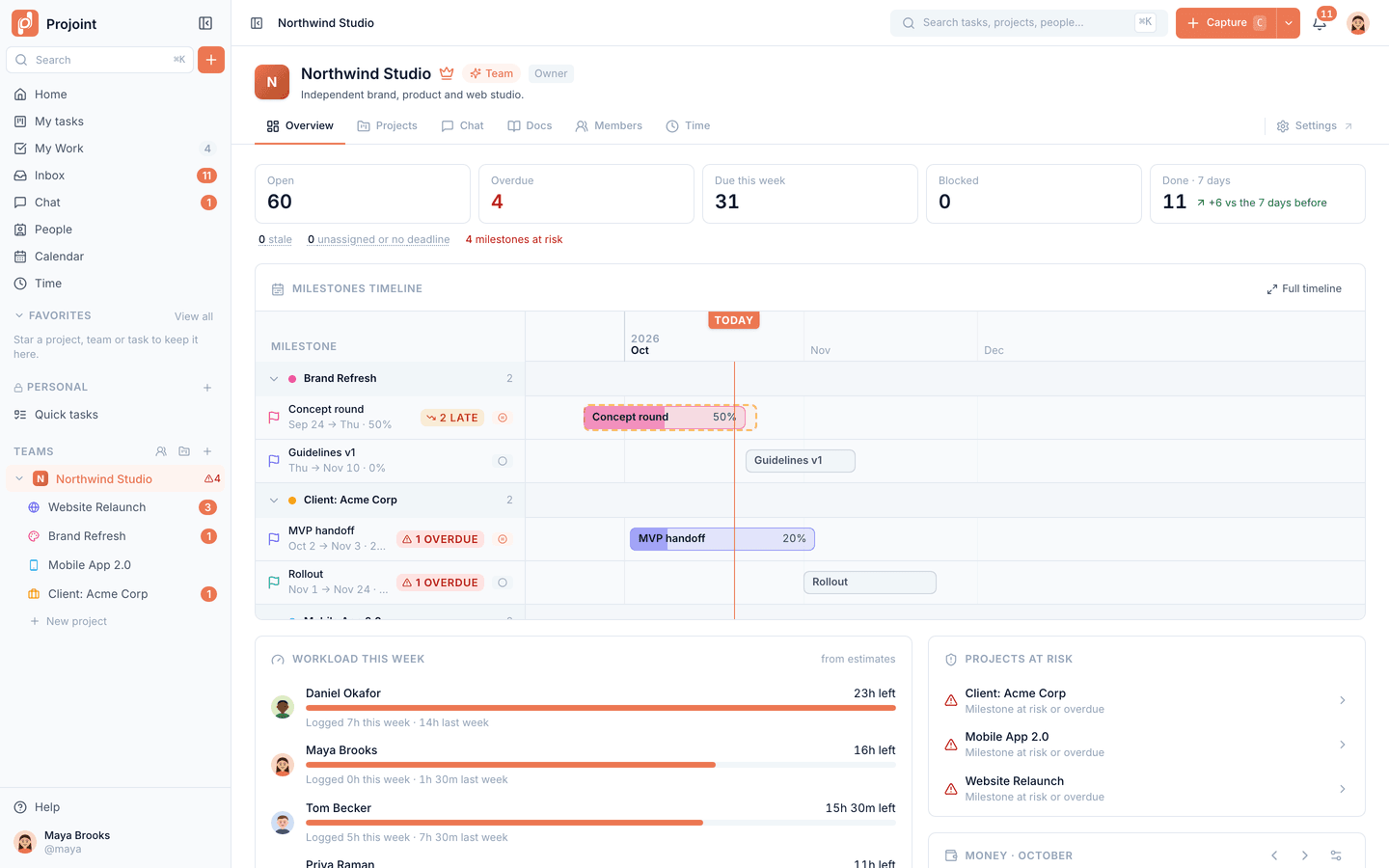The height and width of the screenshot is (868, 1389).
Task: Focus the top search tasks, projects, people field
Action: pyautogui.click(x=1028, y=23)
